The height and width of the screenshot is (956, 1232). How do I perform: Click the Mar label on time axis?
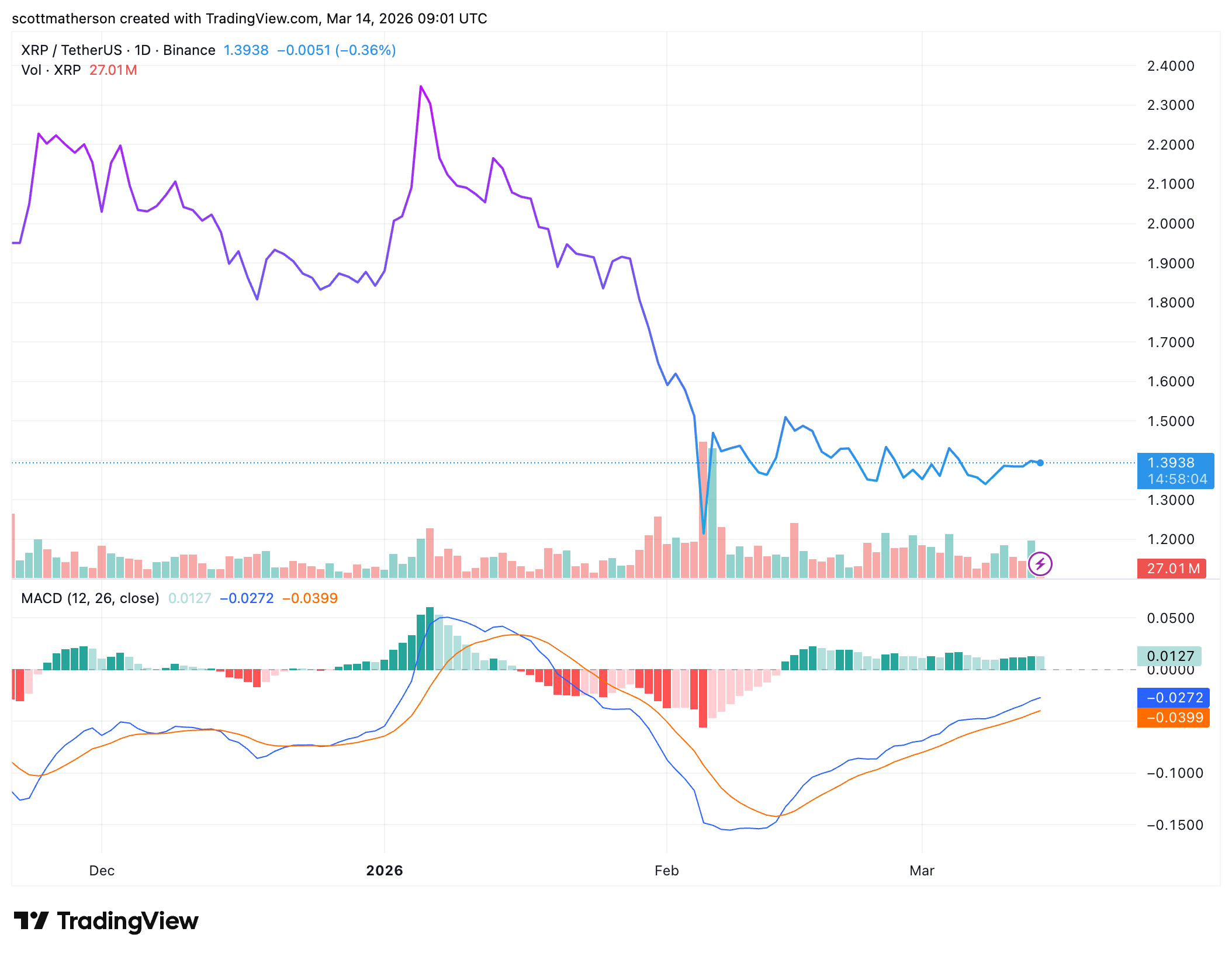[x=922, y=871]
